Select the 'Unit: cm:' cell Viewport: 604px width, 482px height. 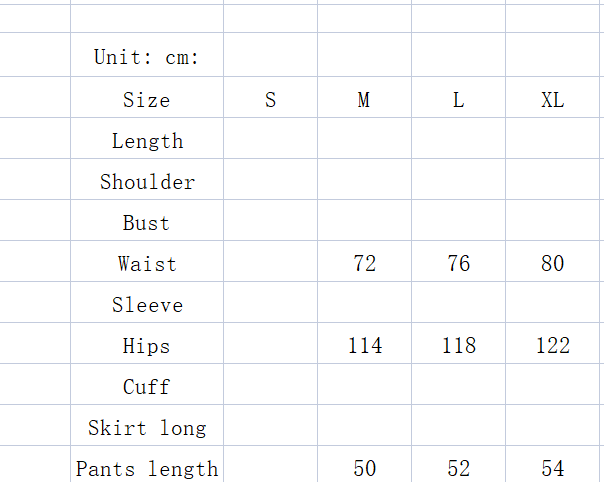(x=147, y=57)
